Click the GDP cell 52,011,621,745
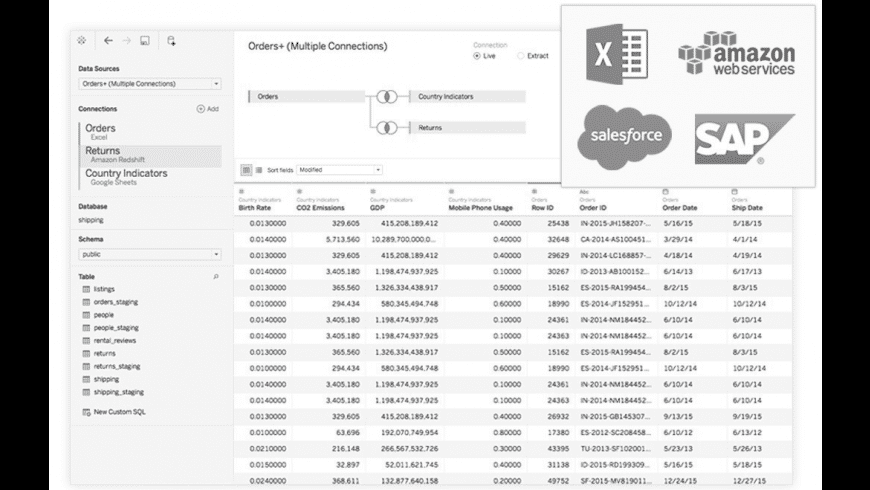870x490 pixels. tap(412, 465)
